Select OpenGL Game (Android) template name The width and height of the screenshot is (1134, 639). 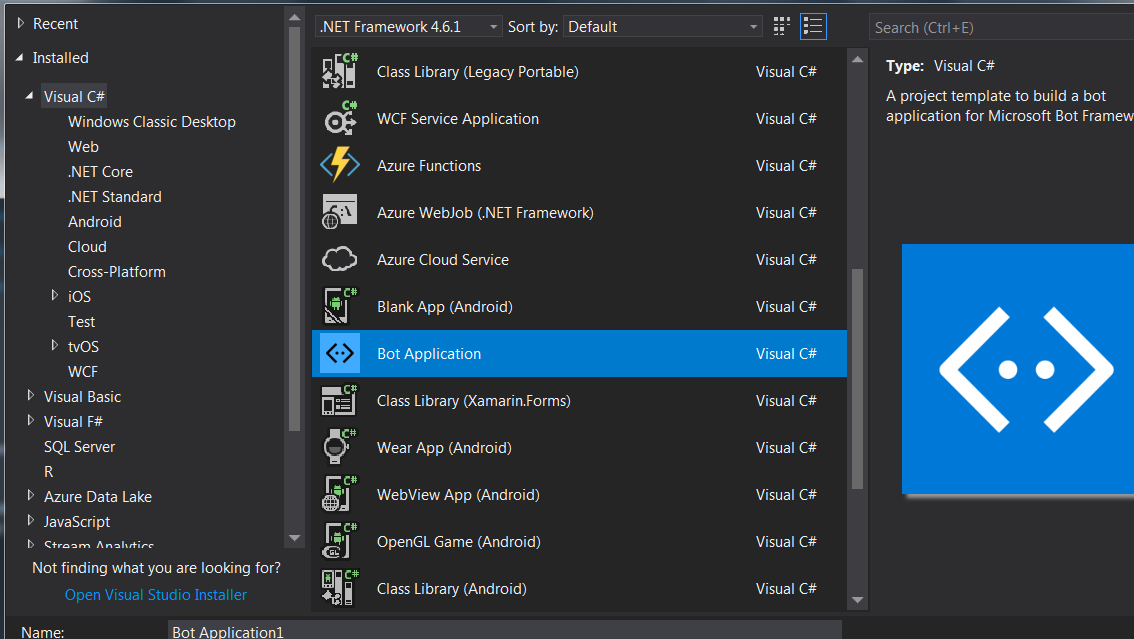tap(459, 542)
